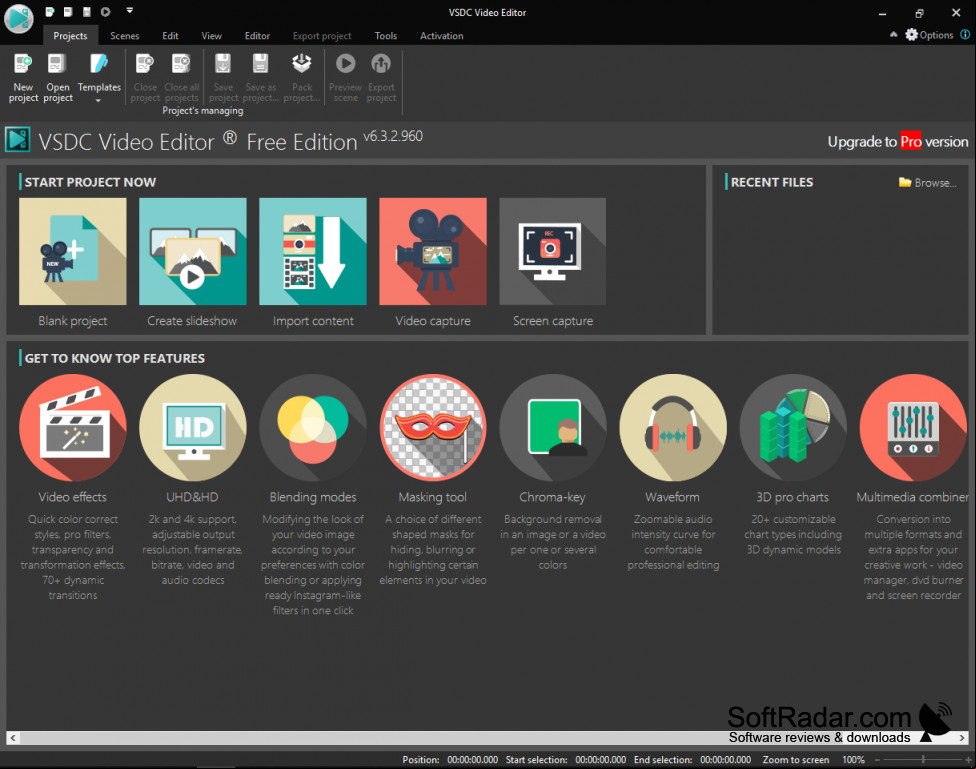Click the Chroma-key description text
976x769 pixels.
pyautogui.click(x=553, y=542)
